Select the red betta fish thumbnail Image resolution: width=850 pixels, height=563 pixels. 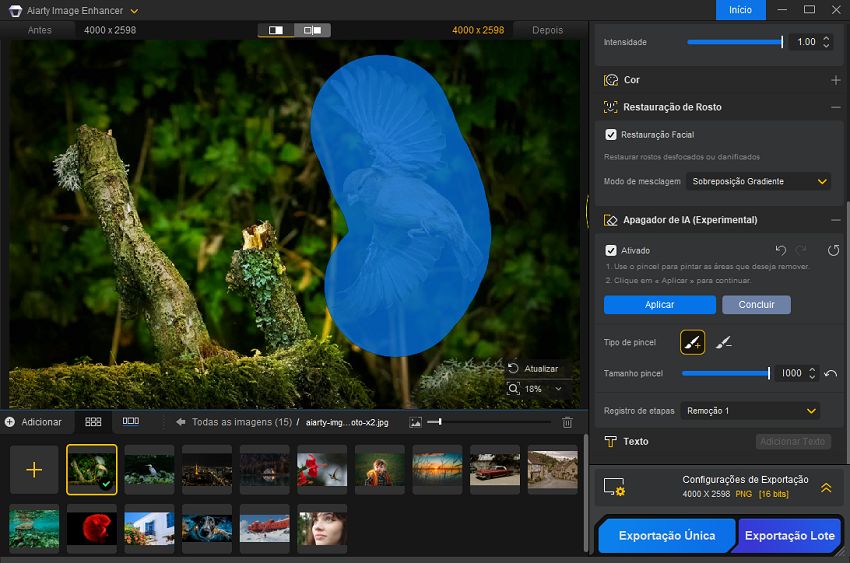92,528
